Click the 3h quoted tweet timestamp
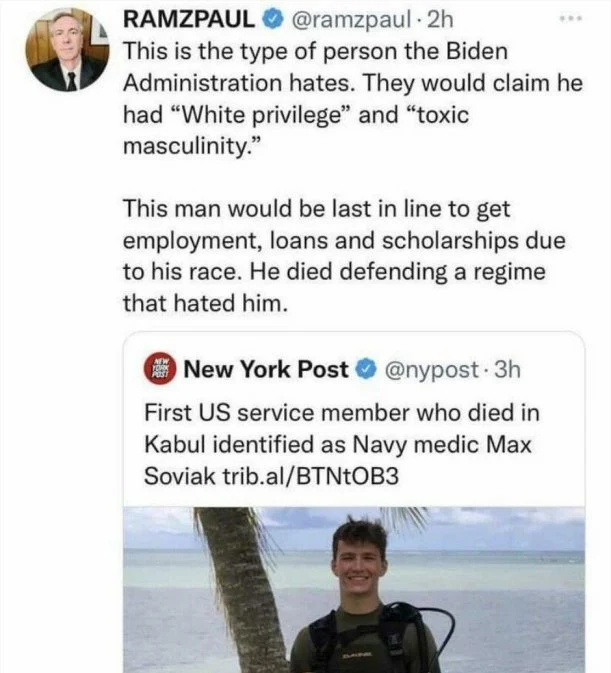The height and width of the screenshot is (673, 611). point(507,369)
